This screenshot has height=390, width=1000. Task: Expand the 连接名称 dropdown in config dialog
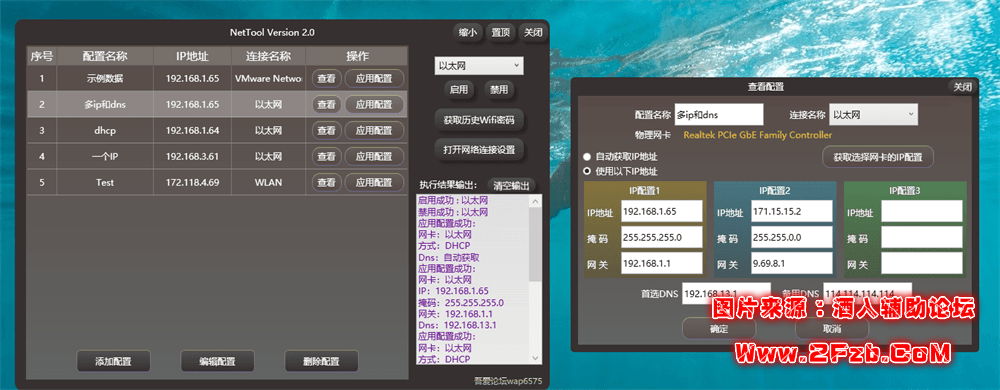point(873,115)
